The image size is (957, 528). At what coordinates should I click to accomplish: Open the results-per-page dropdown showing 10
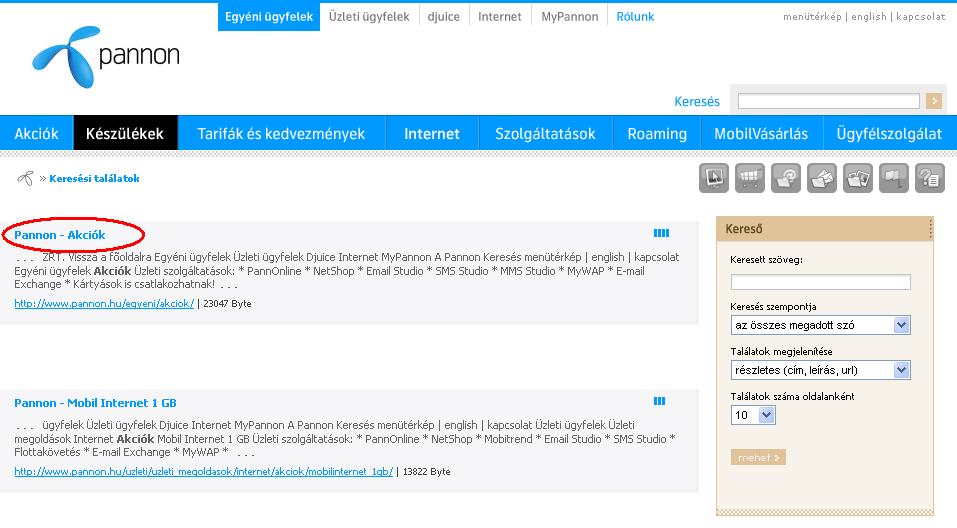[753, 415]
